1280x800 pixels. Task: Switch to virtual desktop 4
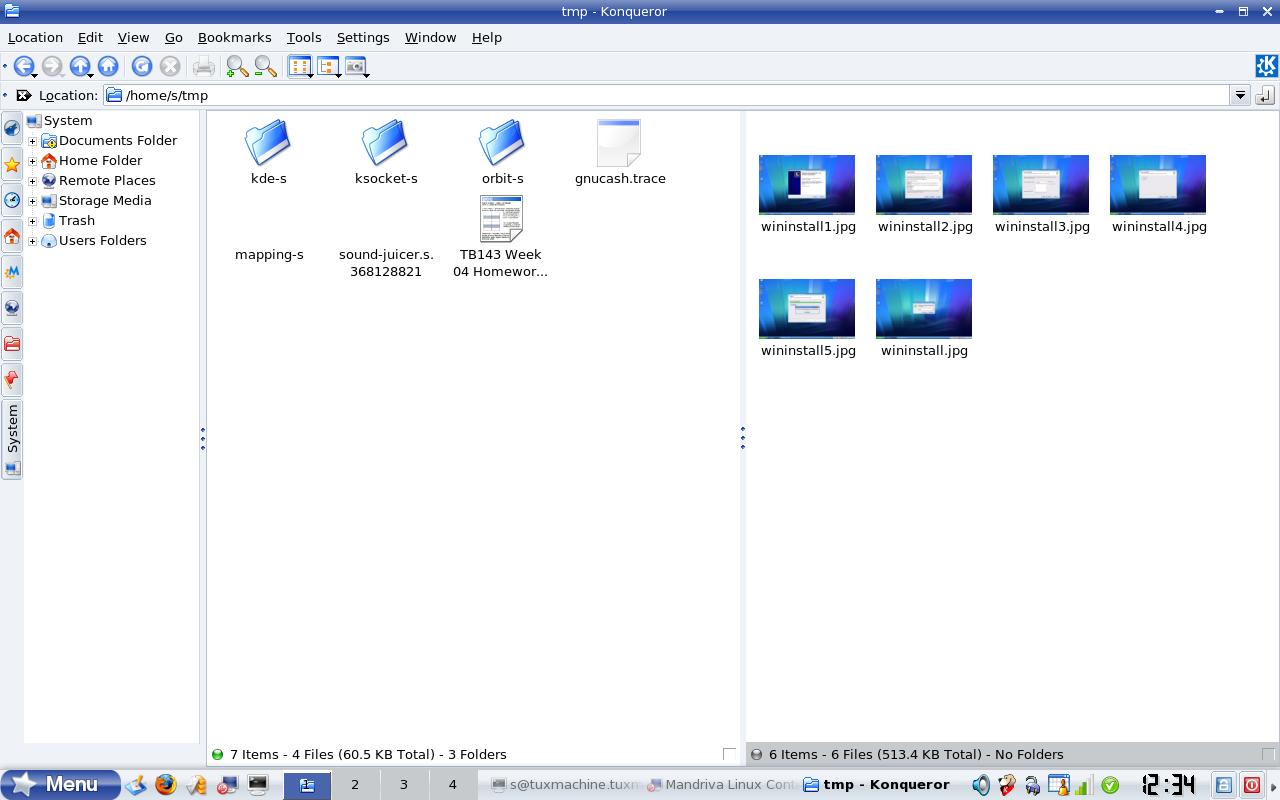coord(452,785)
